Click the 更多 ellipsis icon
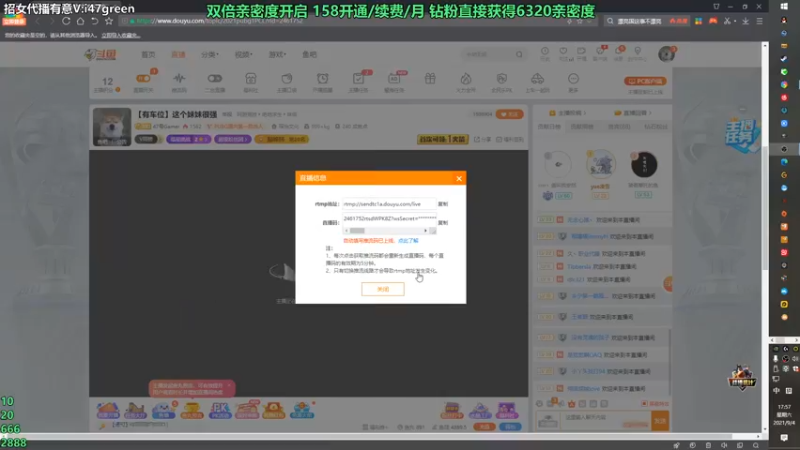This screenshot has height=450, width=800. tap(573, 79)
